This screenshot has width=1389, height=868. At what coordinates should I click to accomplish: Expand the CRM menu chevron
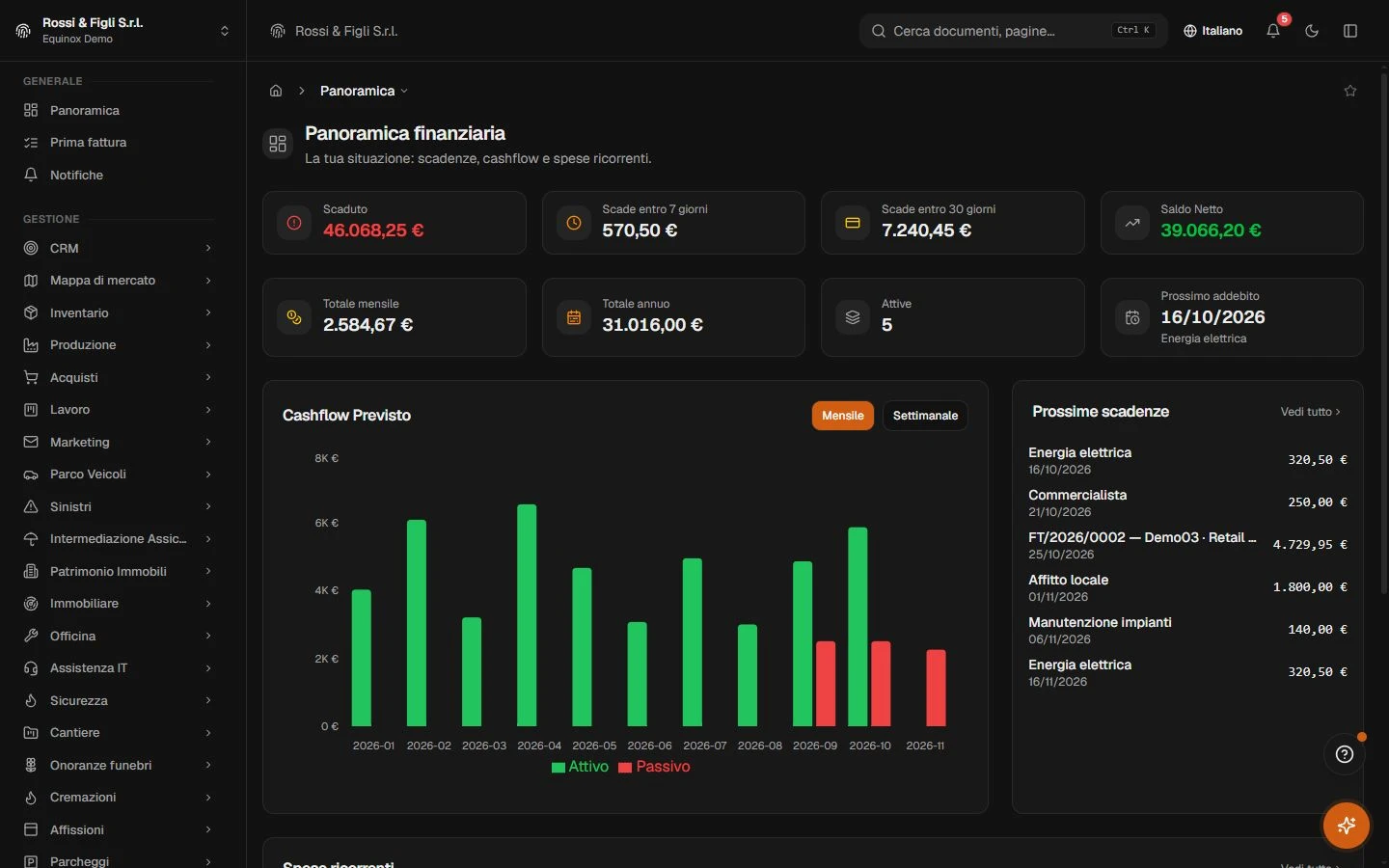coord(208,249)
